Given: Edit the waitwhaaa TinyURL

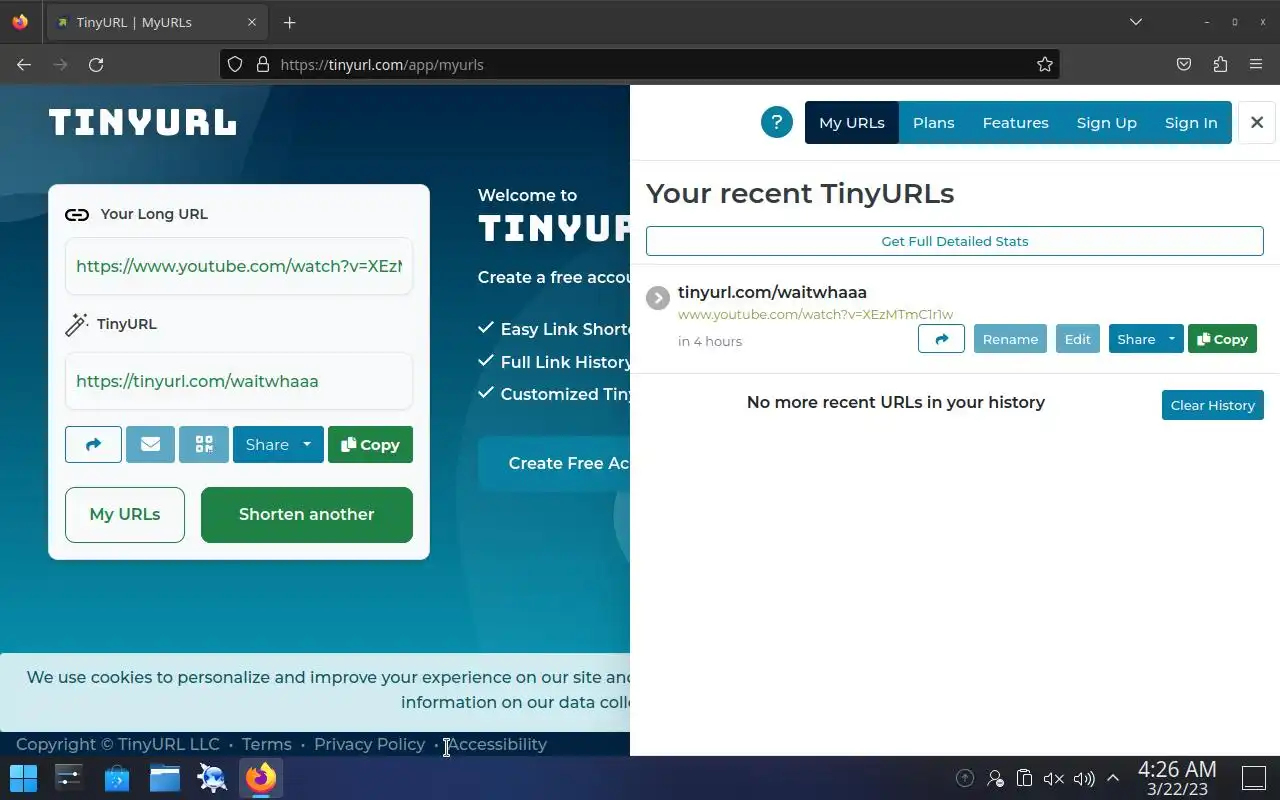Looking at the screenshot, I should pyautogui.click(x=1078, y=339).
